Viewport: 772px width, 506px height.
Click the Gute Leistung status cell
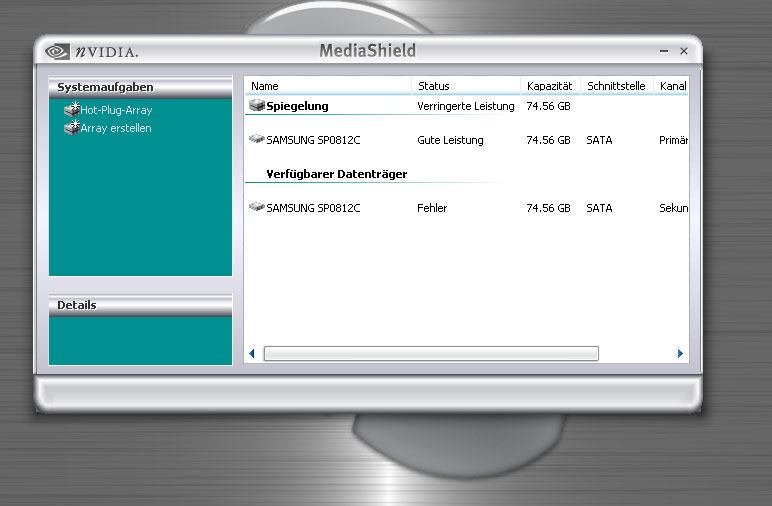(x=450, y=140)
